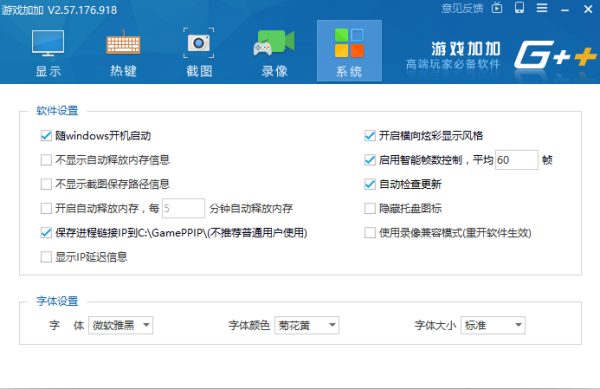Click the 意见反馈 feedback link

(x=462, y=8)
